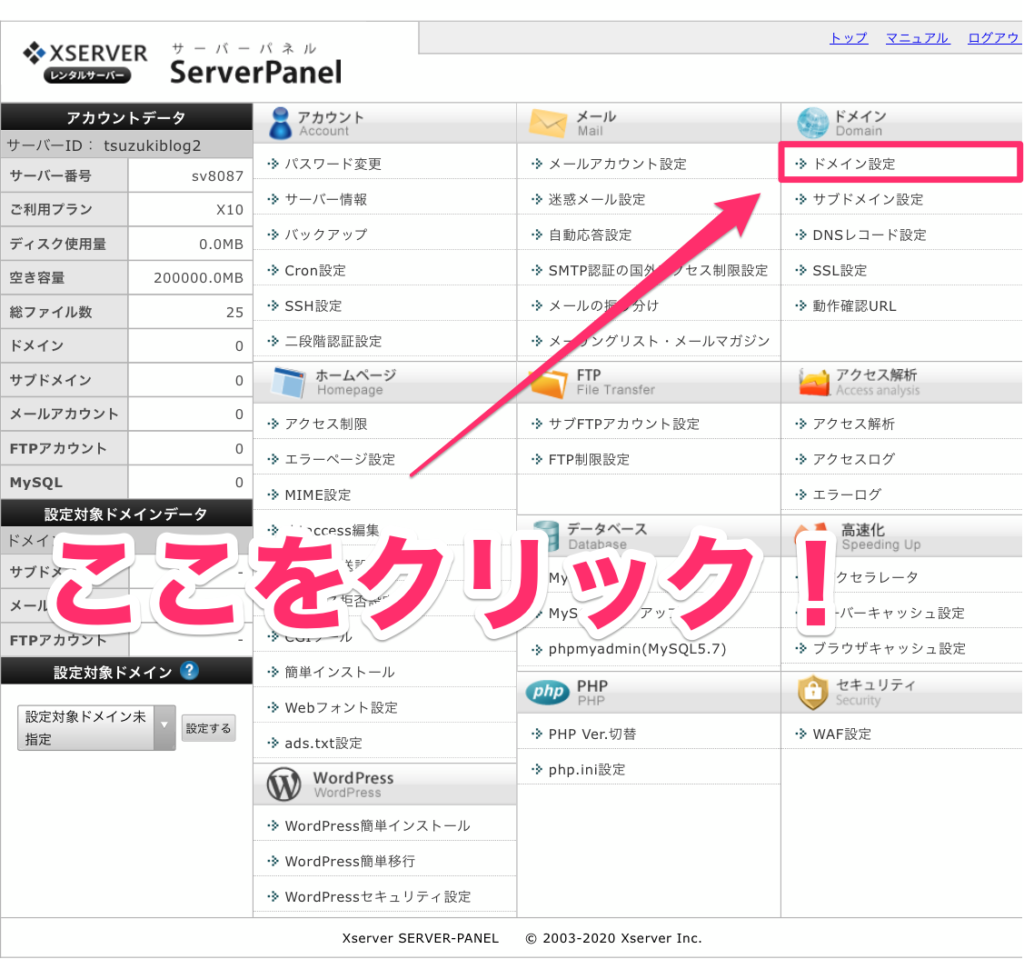Open 二段階認証設定
Screen dimensions: 1024x959
pos(333,341)
